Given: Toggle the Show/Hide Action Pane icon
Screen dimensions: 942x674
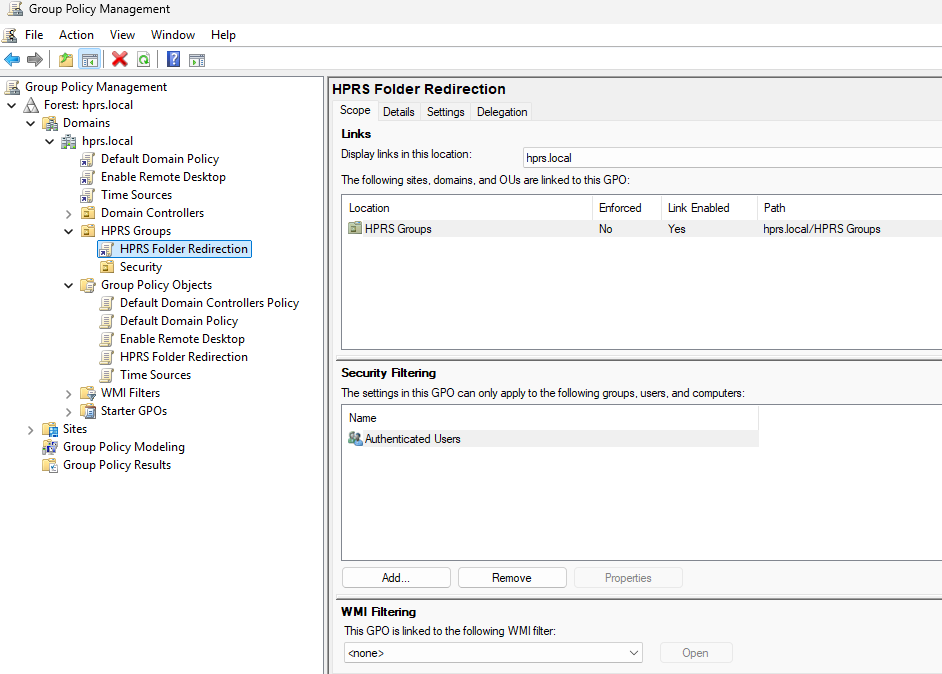Looking at the screenshot, I should click(196, 59).
